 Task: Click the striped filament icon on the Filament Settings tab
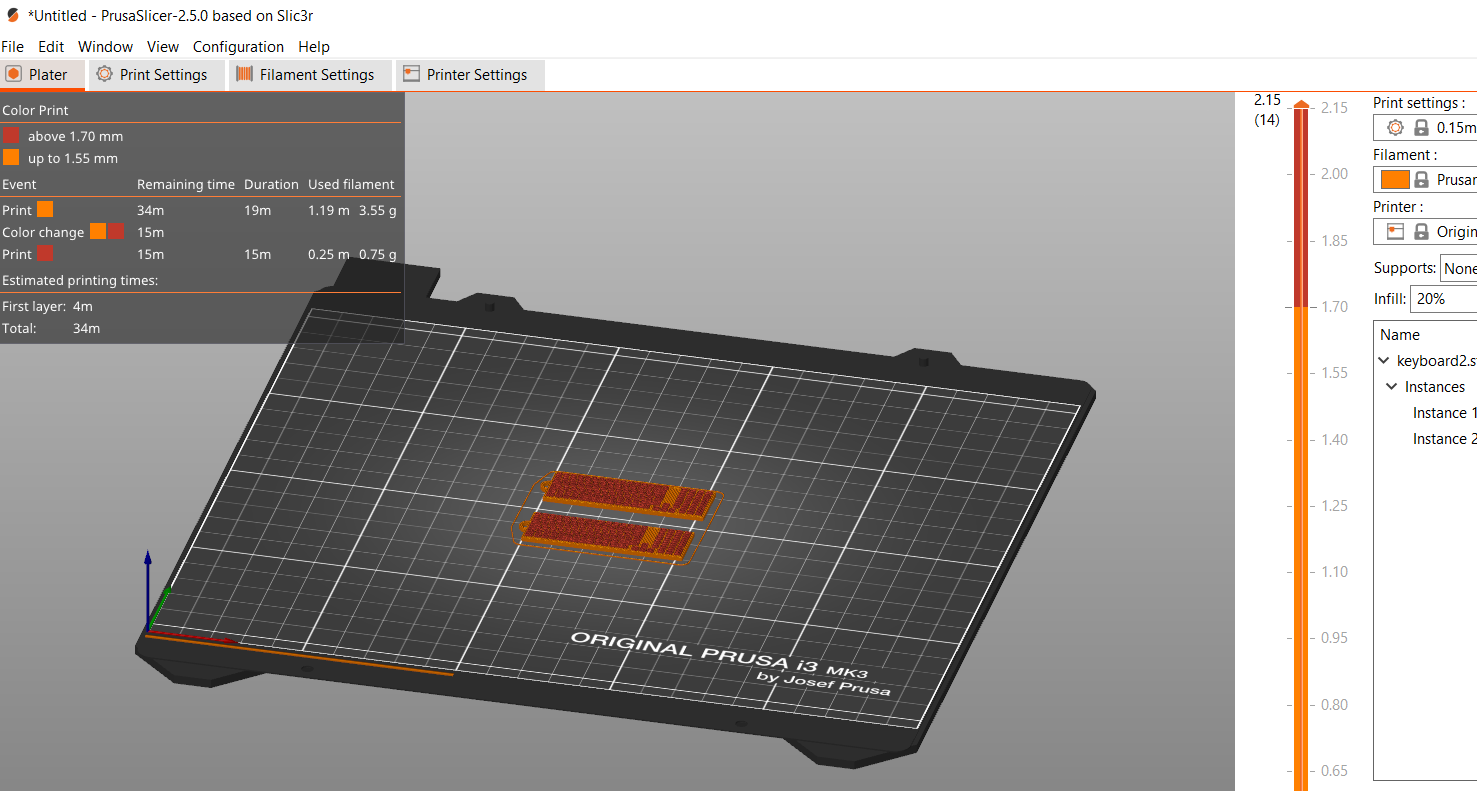(242, 74)
